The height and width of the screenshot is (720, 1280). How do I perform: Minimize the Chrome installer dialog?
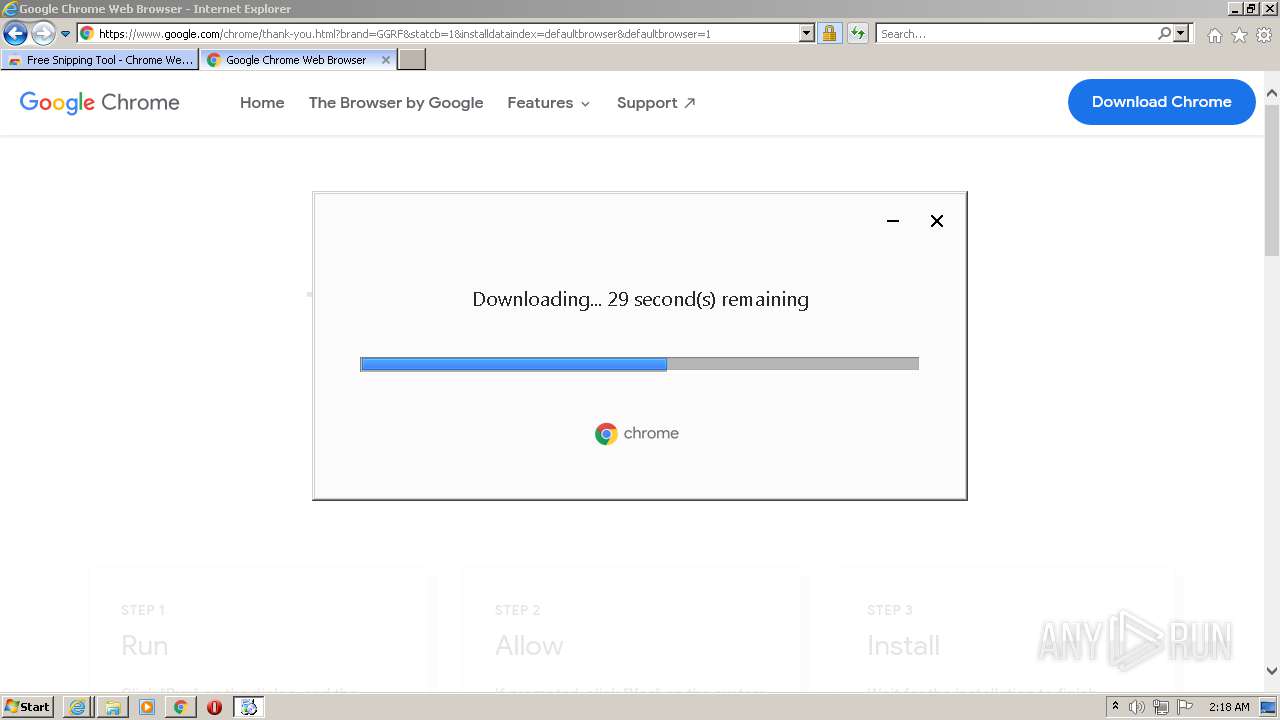pos(893,221)
